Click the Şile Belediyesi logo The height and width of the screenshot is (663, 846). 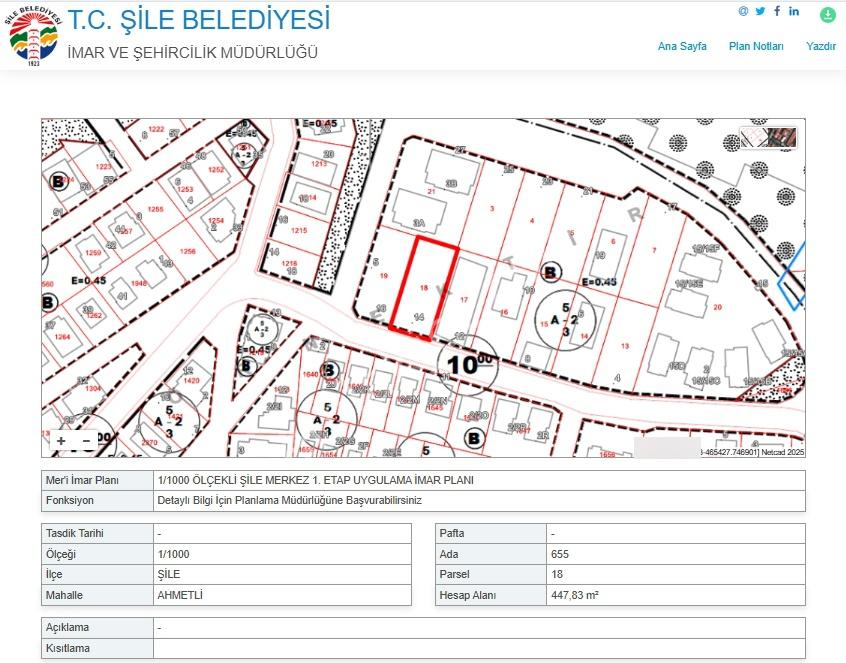pos(32,36)
